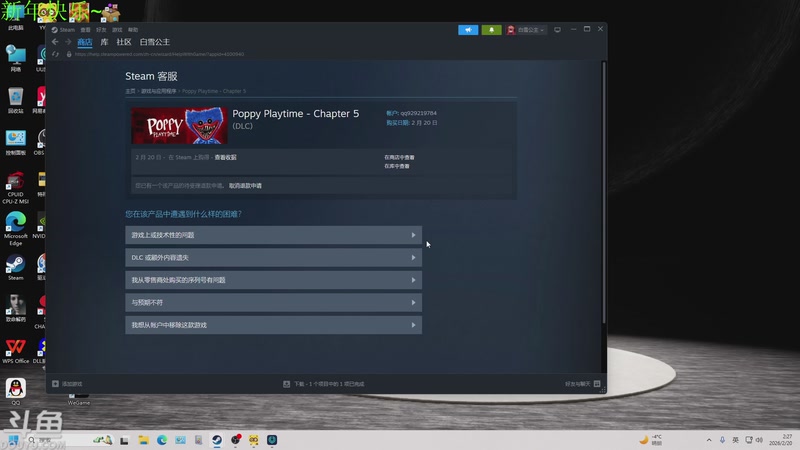Expand the DLC 或额外内容遗失 option
This screenshot has width=800, height=450.
point(273,258)
